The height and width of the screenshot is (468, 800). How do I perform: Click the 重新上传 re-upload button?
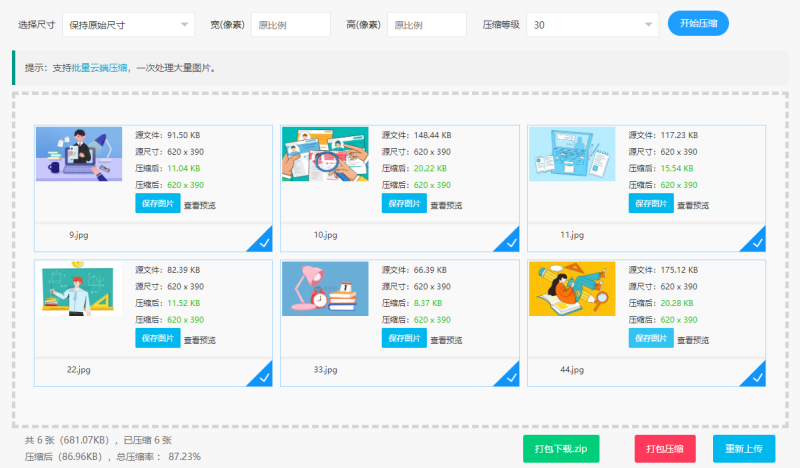pos(744,449)
